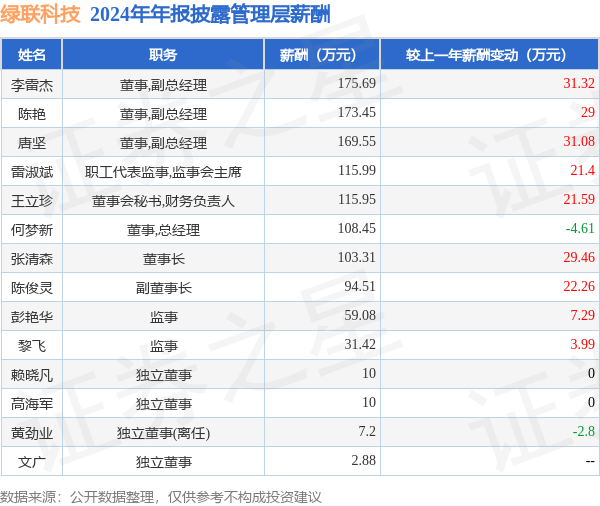
Task: Click the salary value 7.2
Action: (367, 431)
